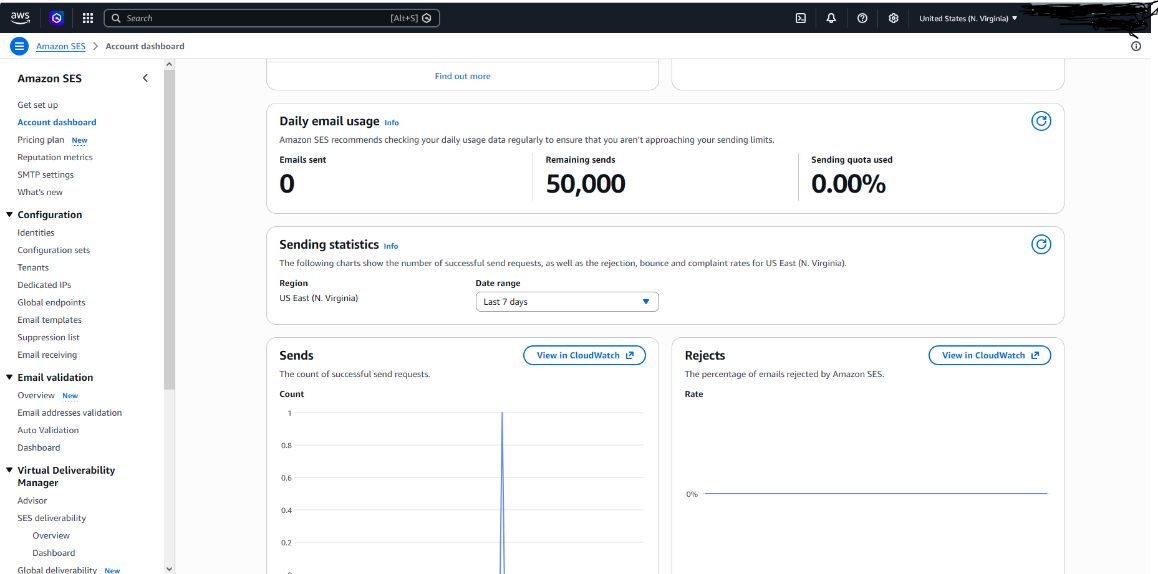Open Email receiving
The height and width of the screenshot is (574, 1158).
[x=47, y=355]
